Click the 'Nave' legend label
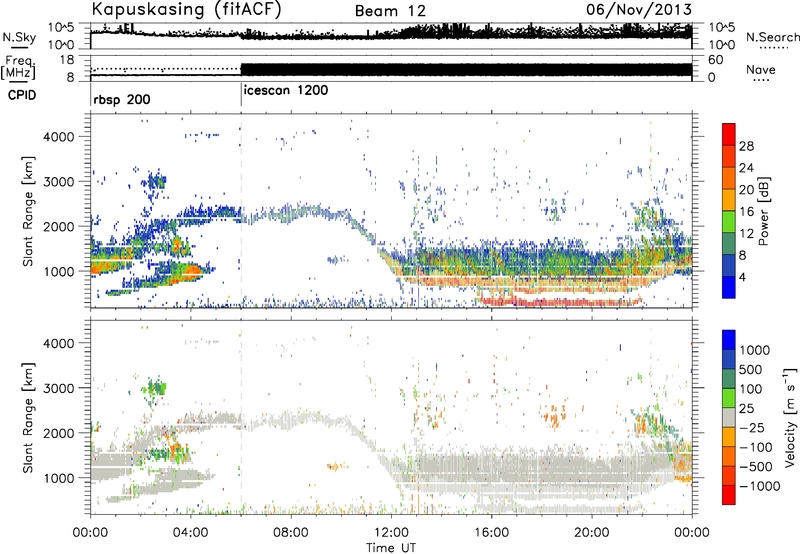Viewport: 800px width, 554px height. (x=761, y=69)
